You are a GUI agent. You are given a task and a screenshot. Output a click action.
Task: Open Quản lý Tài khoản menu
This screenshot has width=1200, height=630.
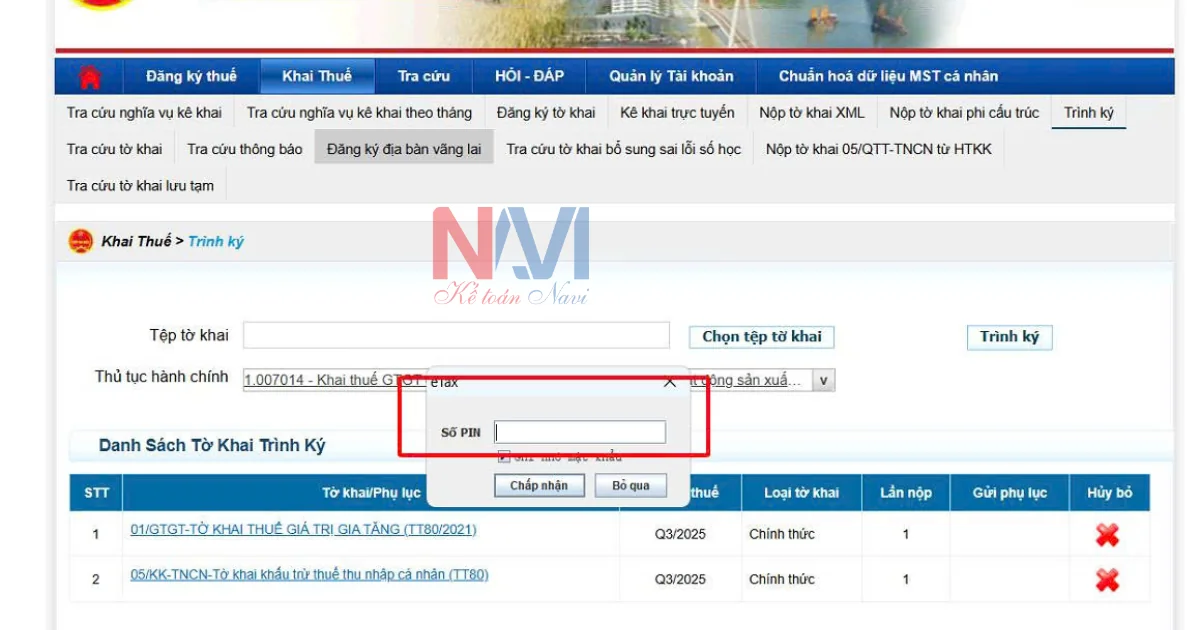pos(671,77)
